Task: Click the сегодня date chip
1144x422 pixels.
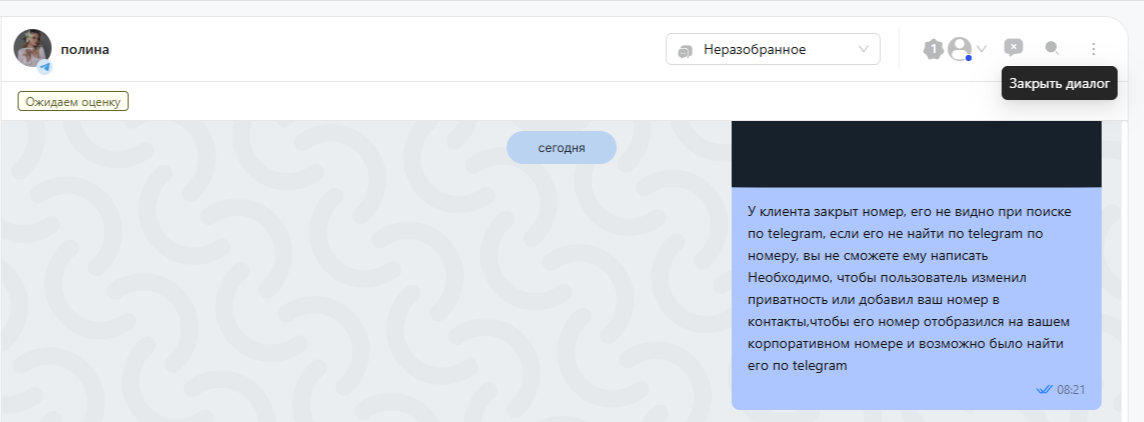Action: click(561, 148)
